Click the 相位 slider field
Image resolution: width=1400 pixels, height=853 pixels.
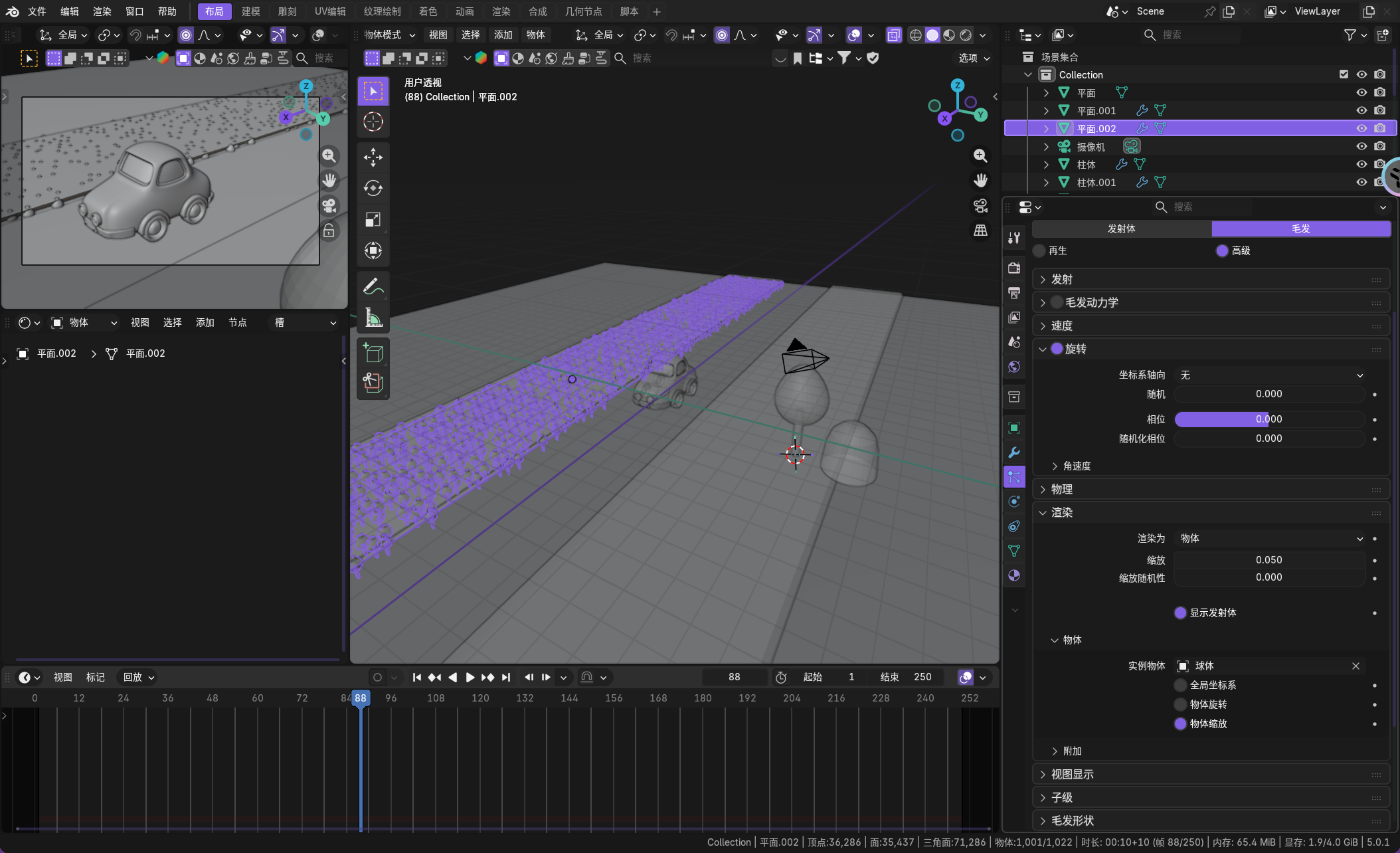pyautogui.click(x=1269, y=419)
